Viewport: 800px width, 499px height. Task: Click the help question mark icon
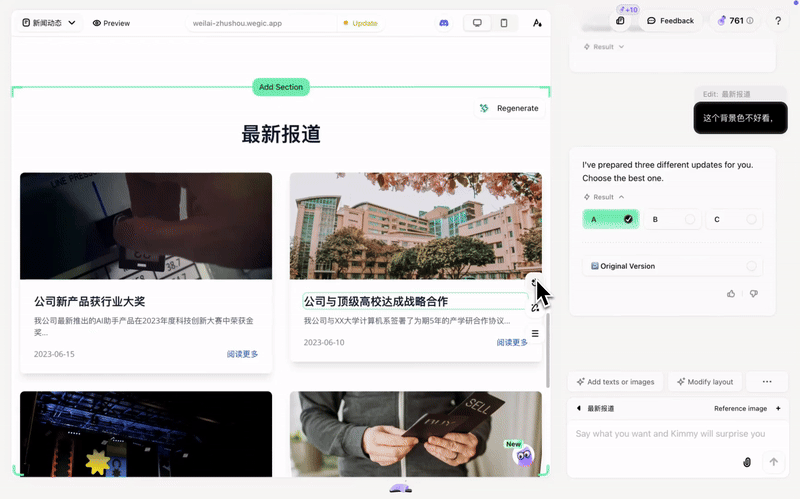778,21
